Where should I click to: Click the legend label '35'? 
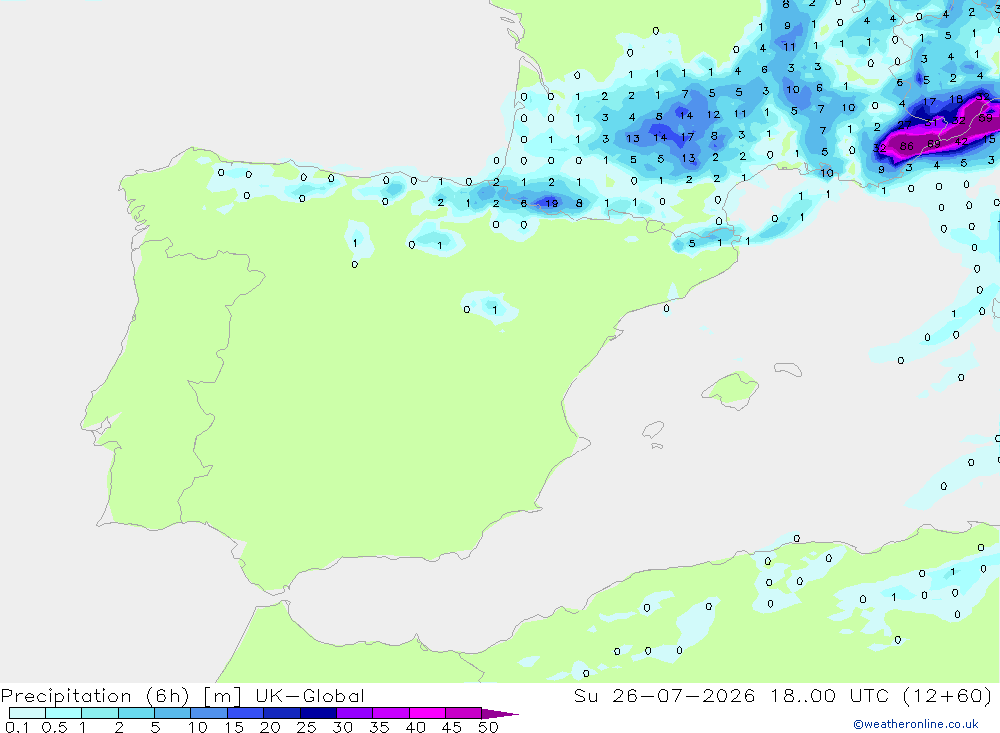pos(379,727)
